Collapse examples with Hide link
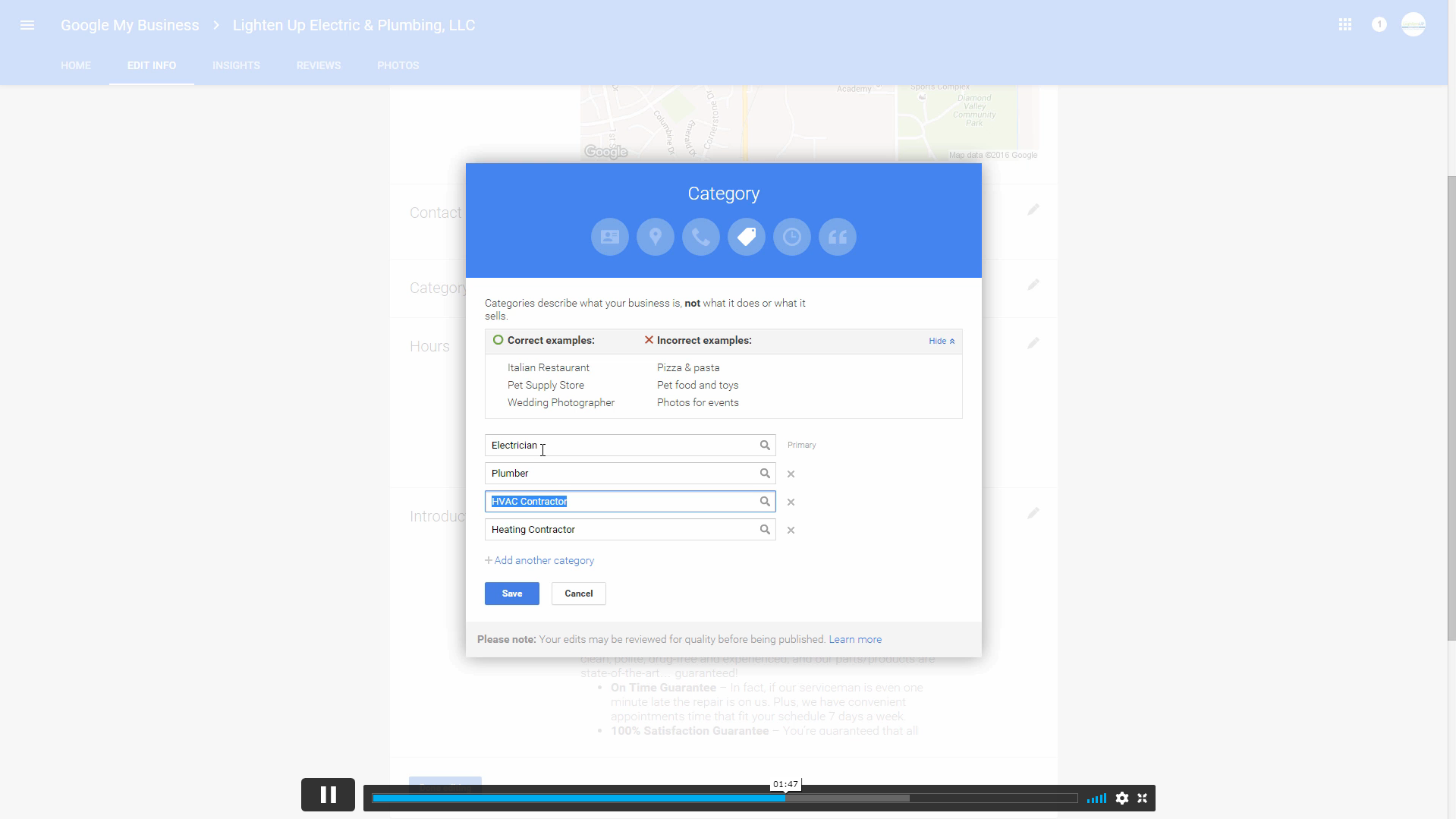Screen dimensions: 1456x819 click(942, 342)
